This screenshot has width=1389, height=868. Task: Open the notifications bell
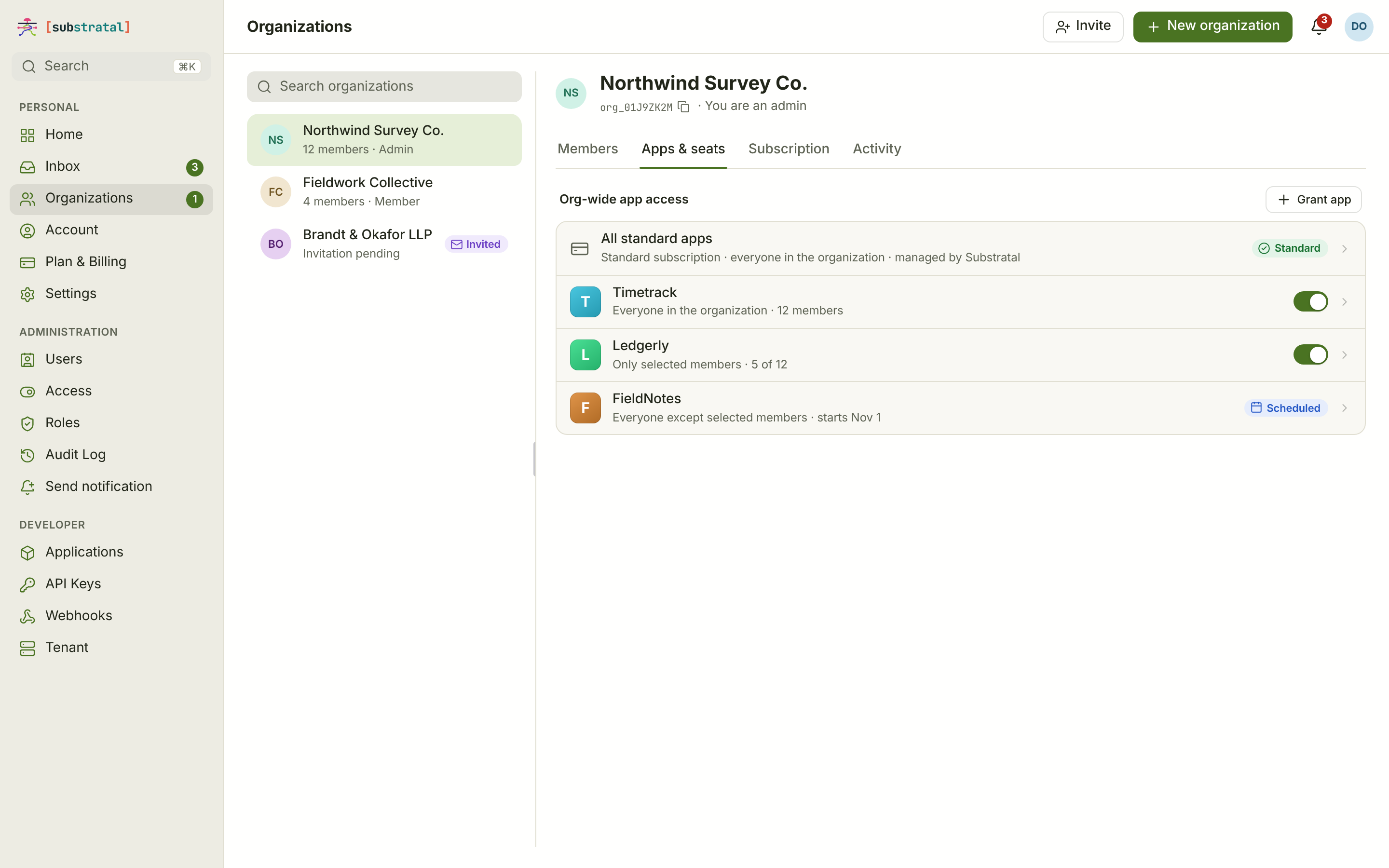point(1319,27)
